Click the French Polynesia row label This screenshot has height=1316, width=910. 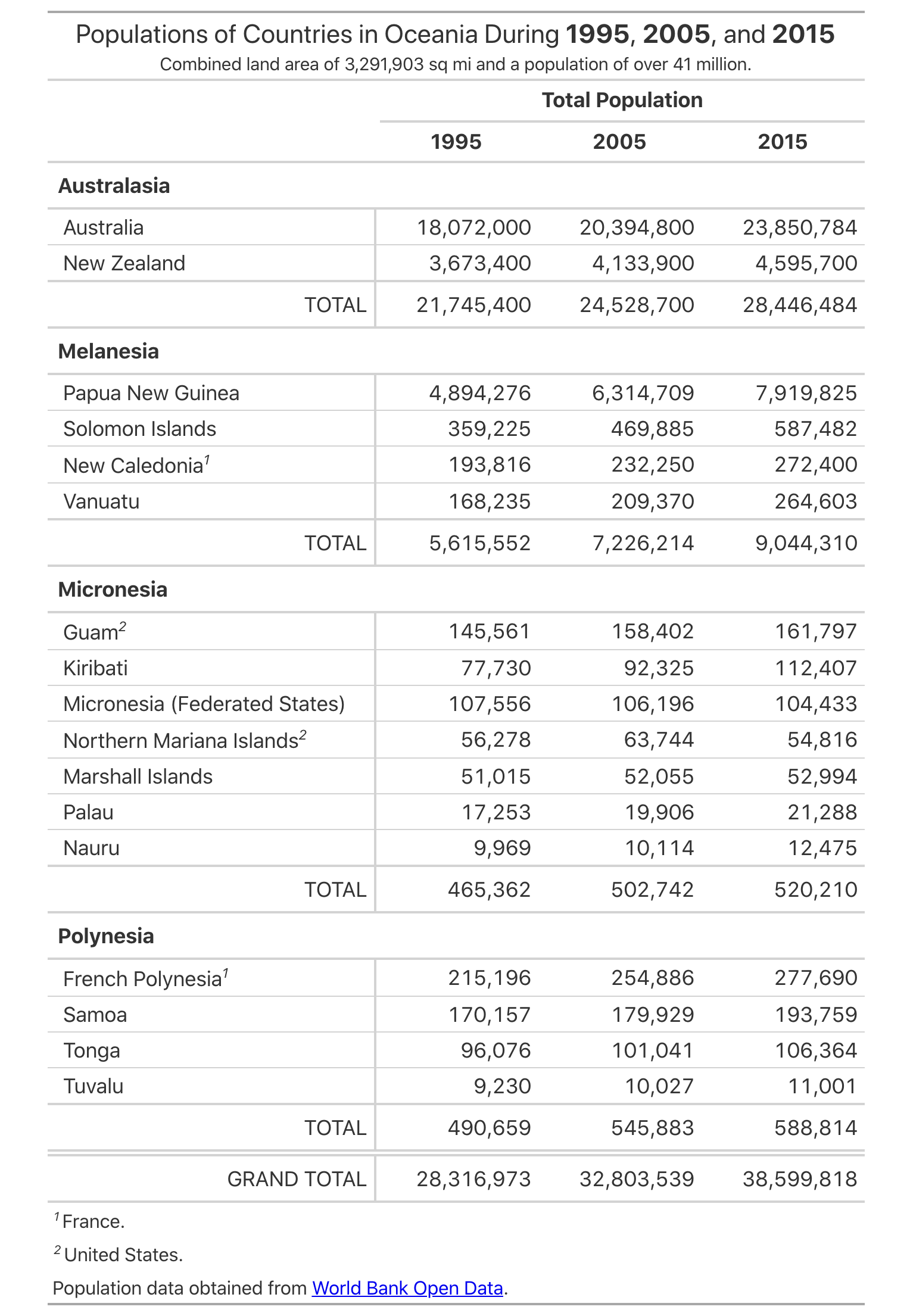click(142, 979)
